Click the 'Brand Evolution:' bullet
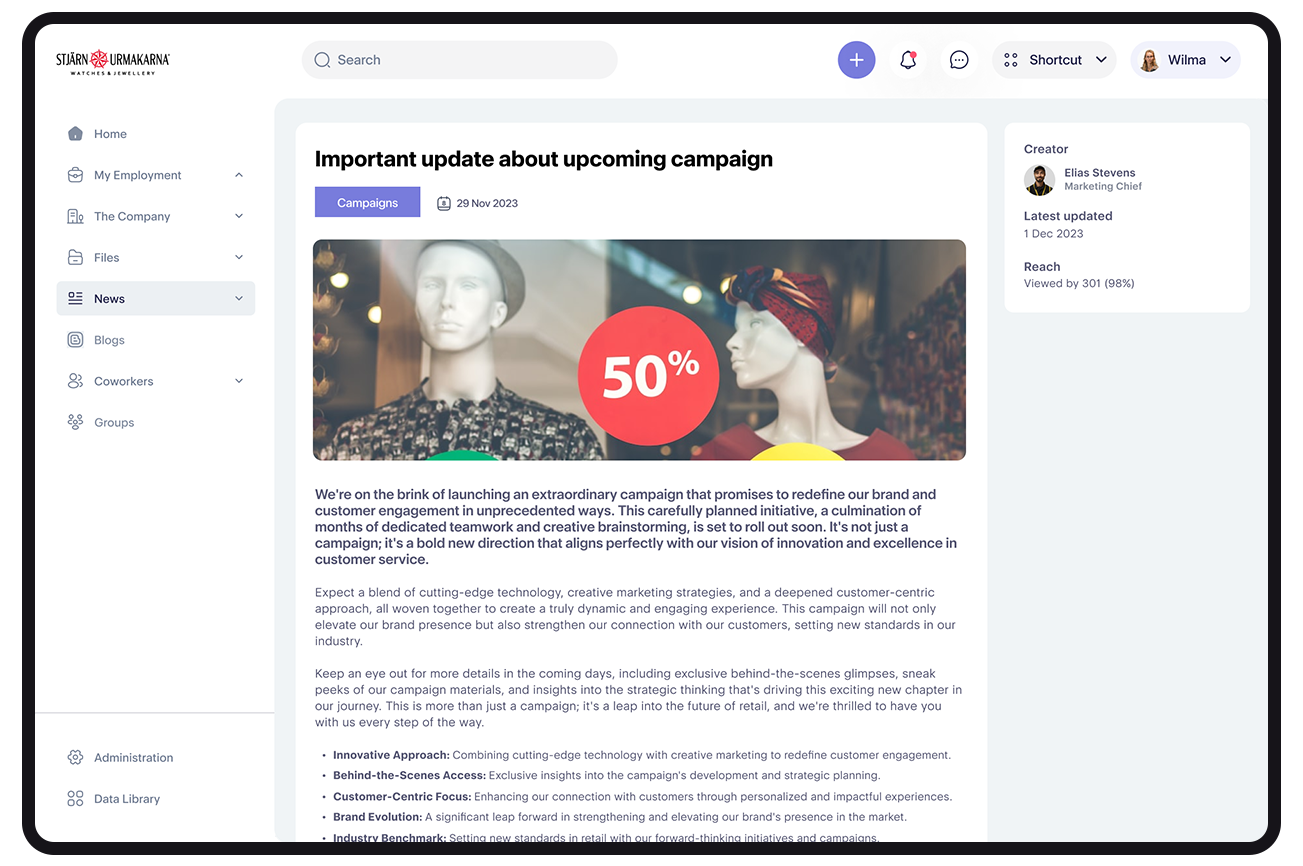 coord(378,817)
